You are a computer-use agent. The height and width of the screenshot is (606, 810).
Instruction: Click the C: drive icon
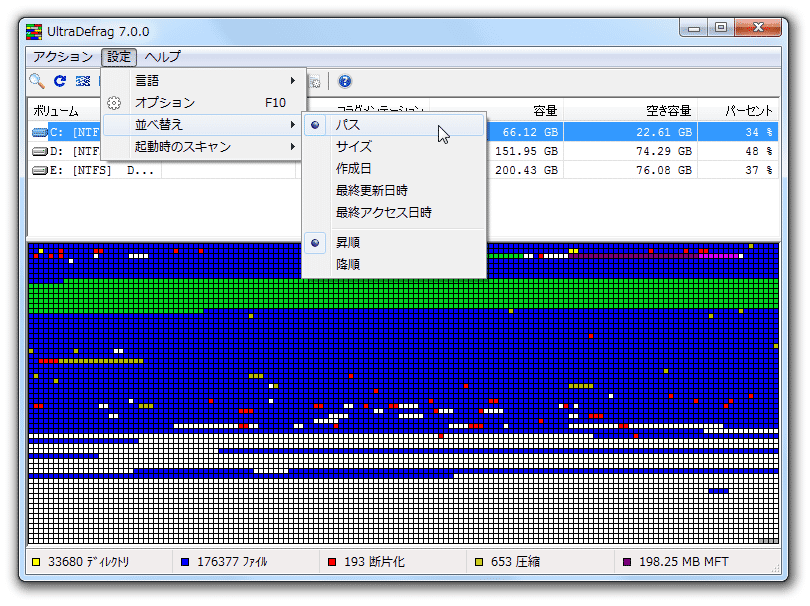coord(40,132)
